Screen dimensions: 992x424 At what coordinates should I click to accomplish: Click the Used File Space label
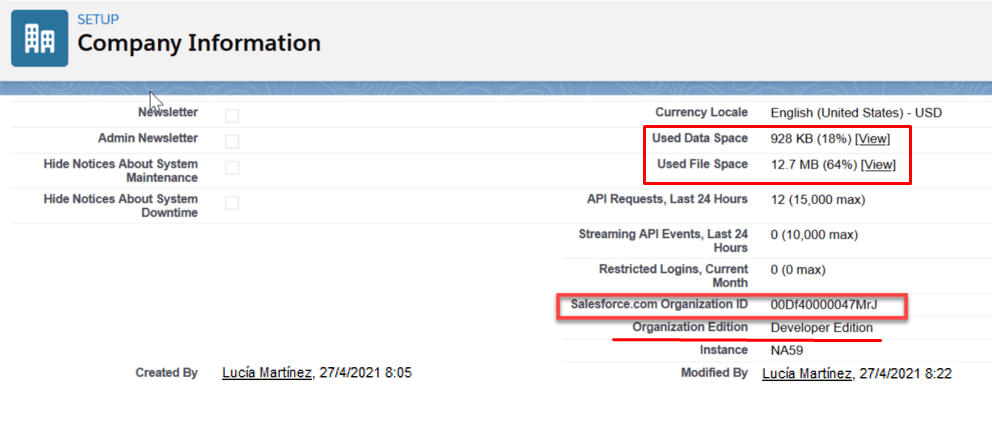point(703,165)
